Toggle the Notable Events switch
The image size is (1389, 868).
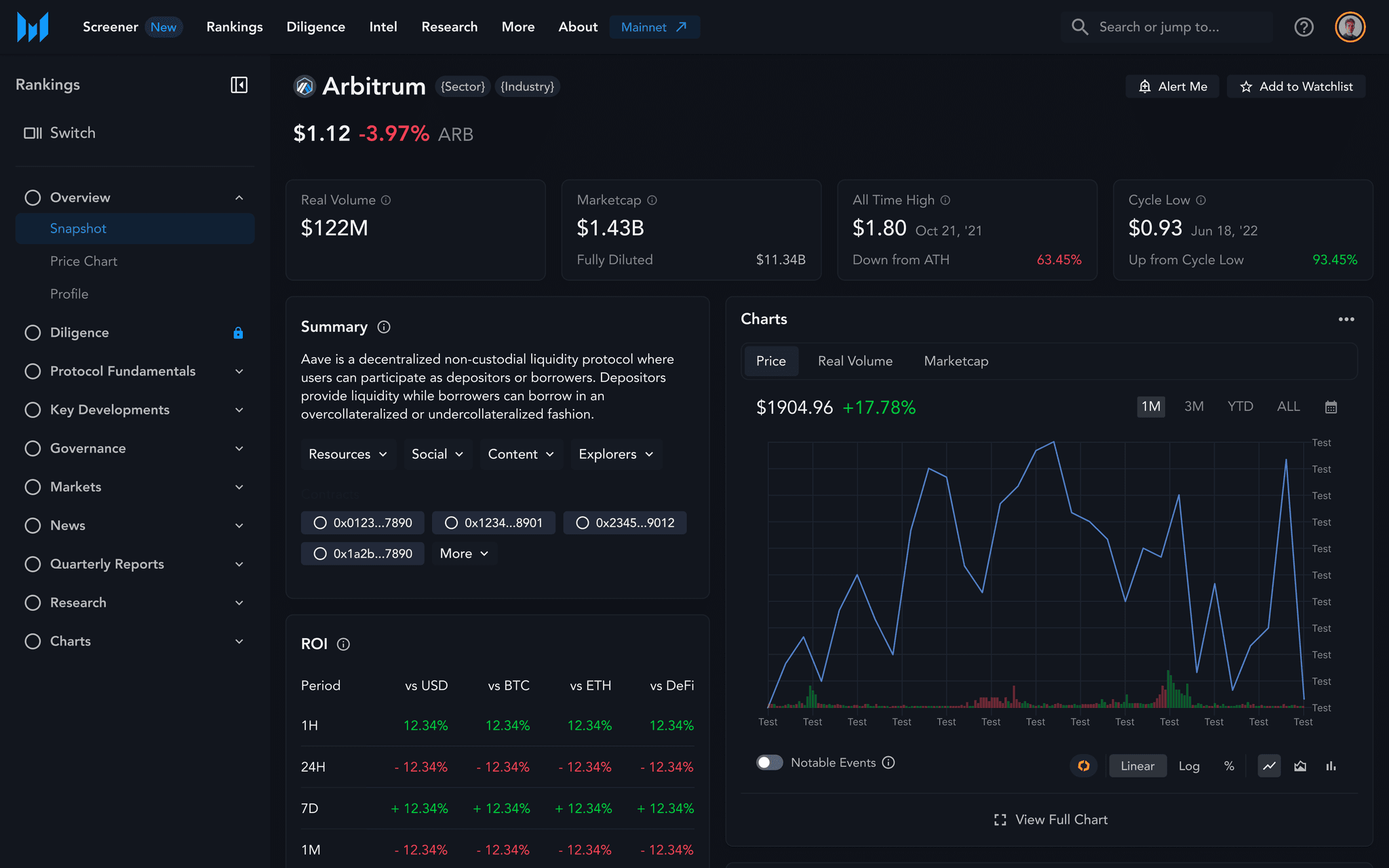pos(769,762)
